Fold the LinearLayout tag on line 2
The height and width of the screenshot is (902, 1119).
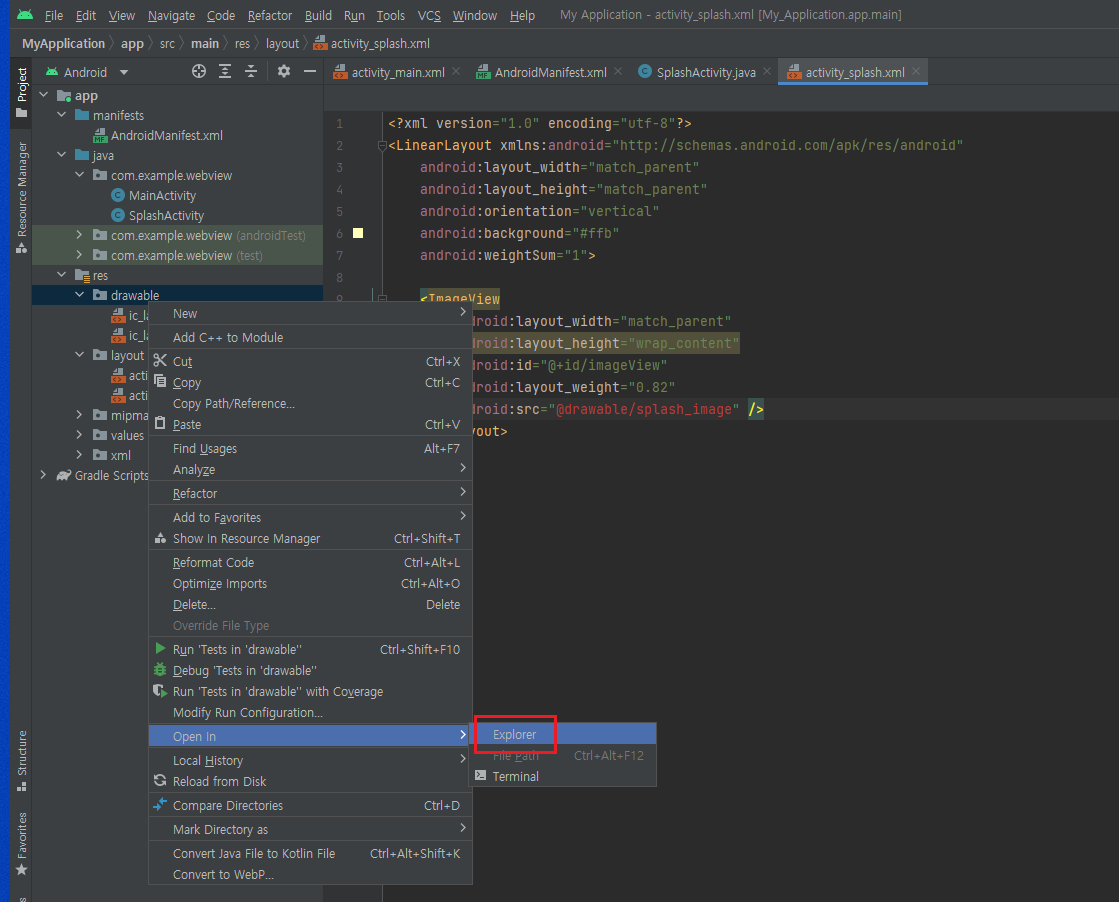click(383, 146)
